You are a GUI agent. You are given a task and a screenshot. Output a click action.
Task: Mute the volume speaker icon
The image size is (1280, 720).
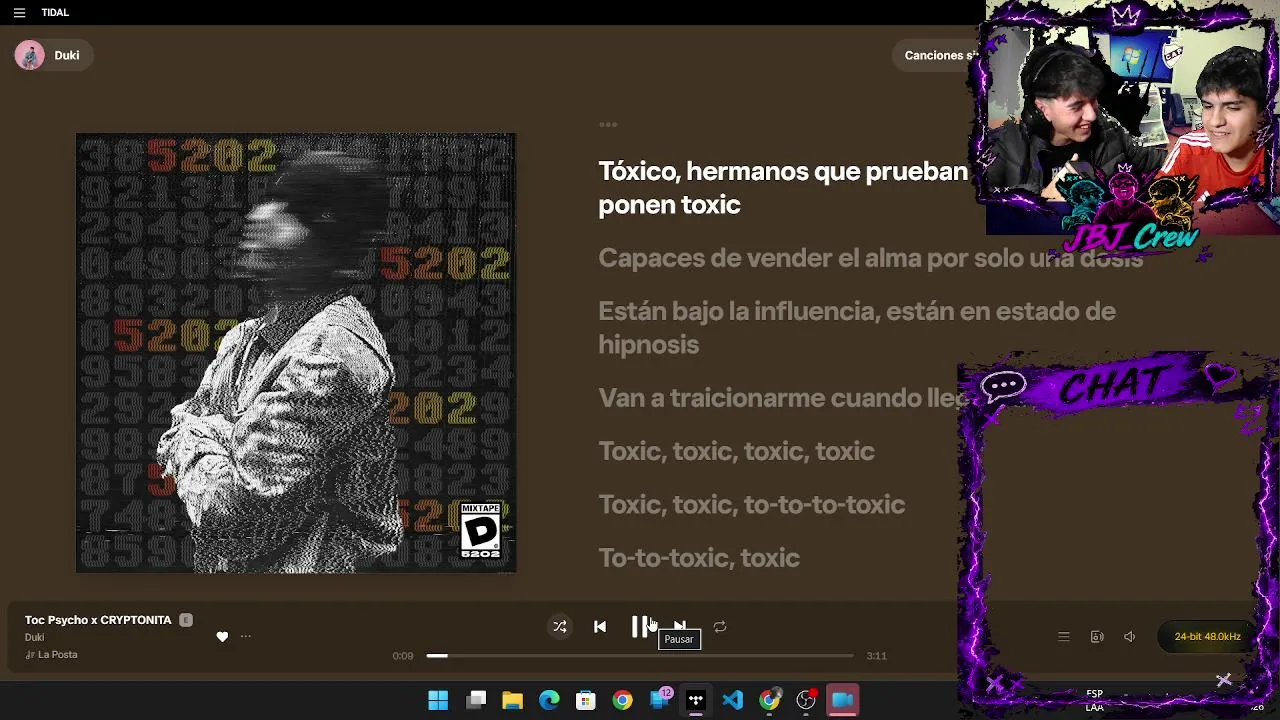point(1130,637)
